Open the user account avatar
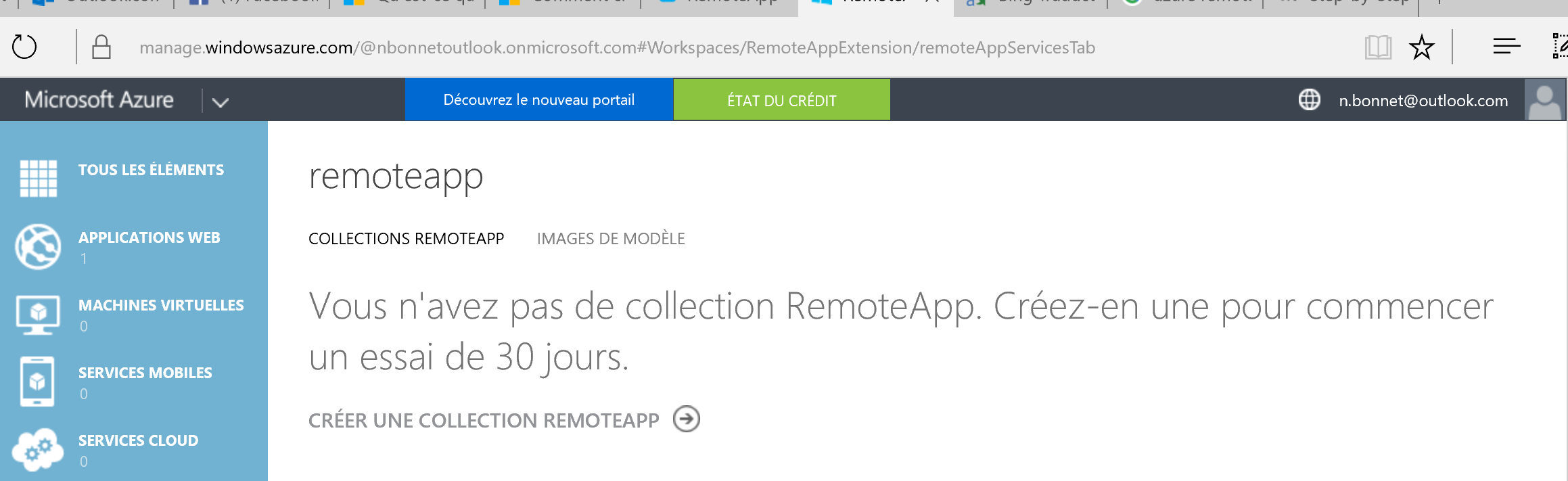Screen dimensions: 1568x481 [x=1545, y=100]
